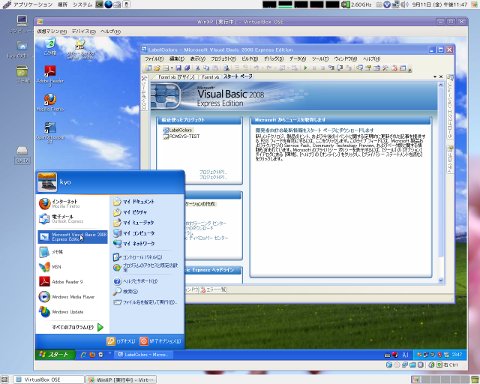Click the Windows Start (スタート) button

55,354
